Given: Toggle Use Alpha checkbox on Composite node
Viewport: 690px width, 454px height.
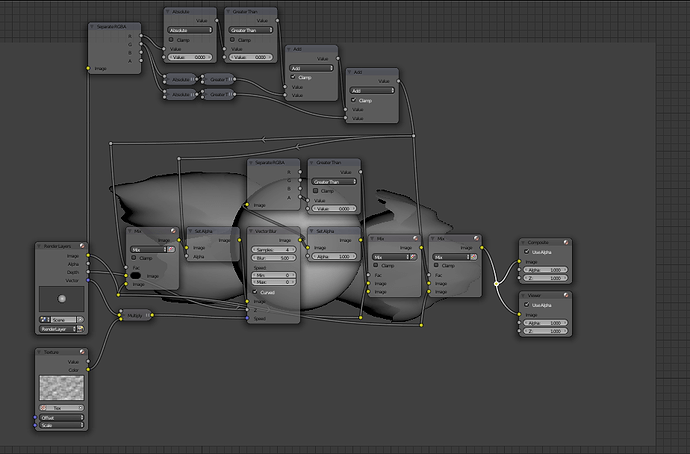Looking at the screenshot, I should [526, 252].
